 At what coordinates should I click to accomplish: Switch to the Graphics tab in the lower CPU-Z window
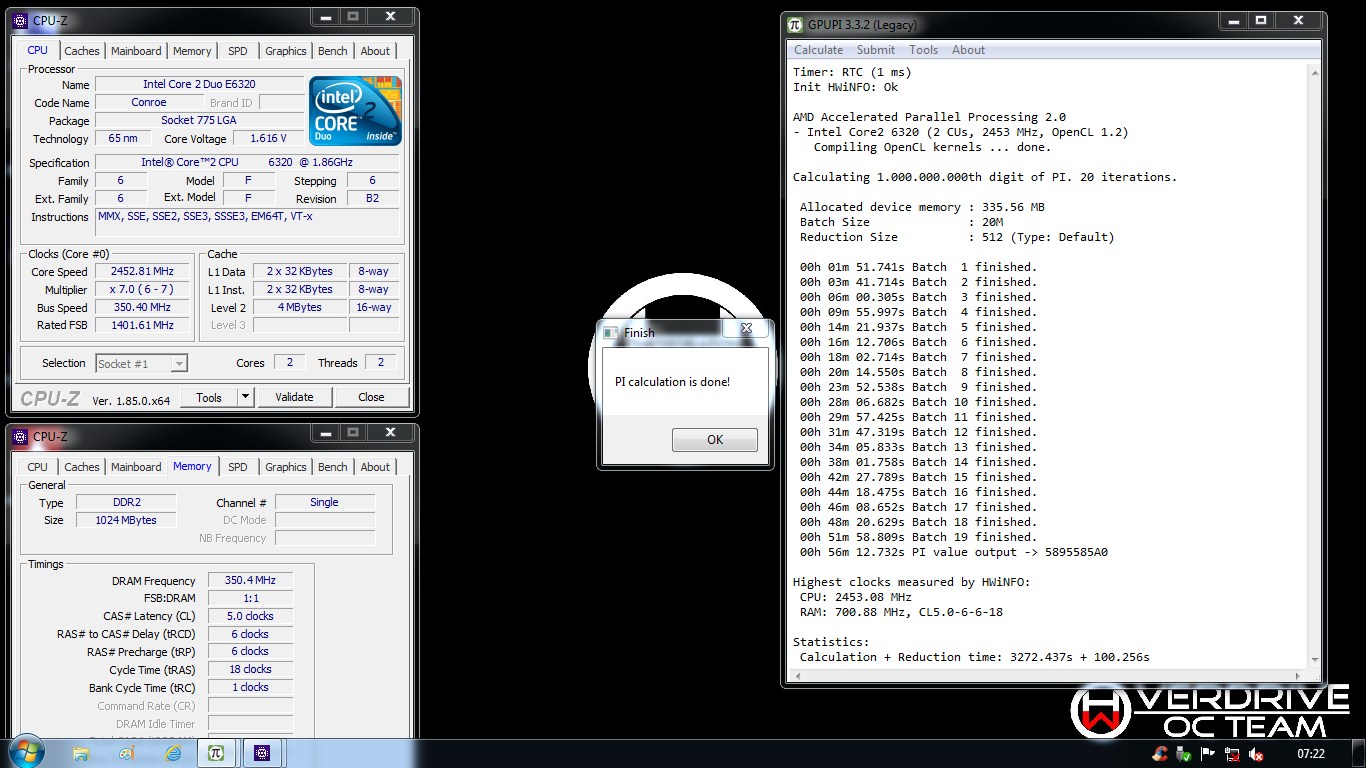(x=286, y=467)
